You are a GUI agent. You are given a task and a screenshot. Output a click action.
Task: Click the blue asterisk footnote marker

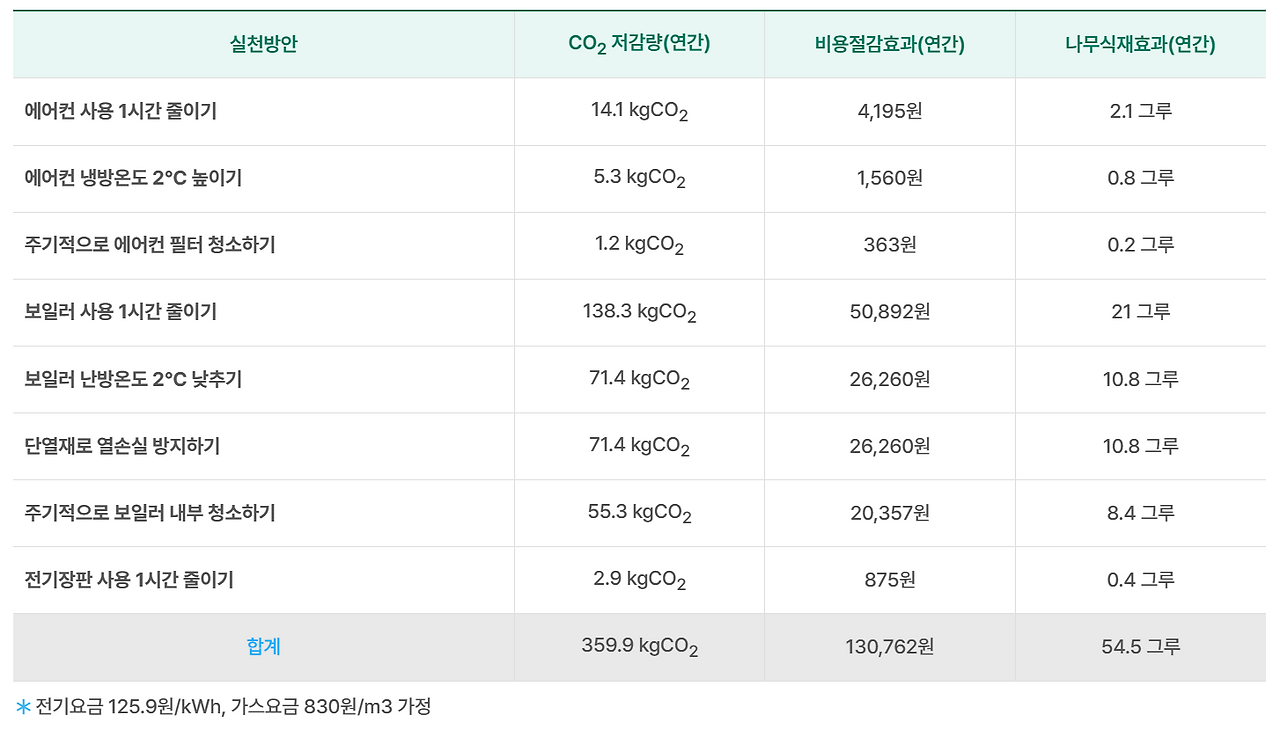tap(23, 707)
